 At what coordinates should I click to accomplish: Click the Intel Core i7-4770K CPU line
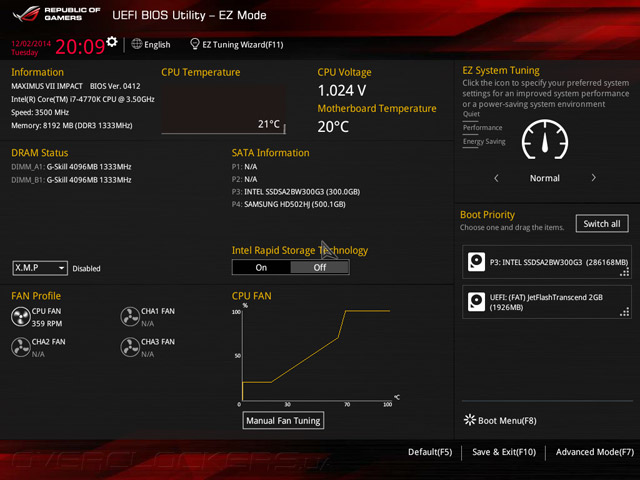coord(83,99)
